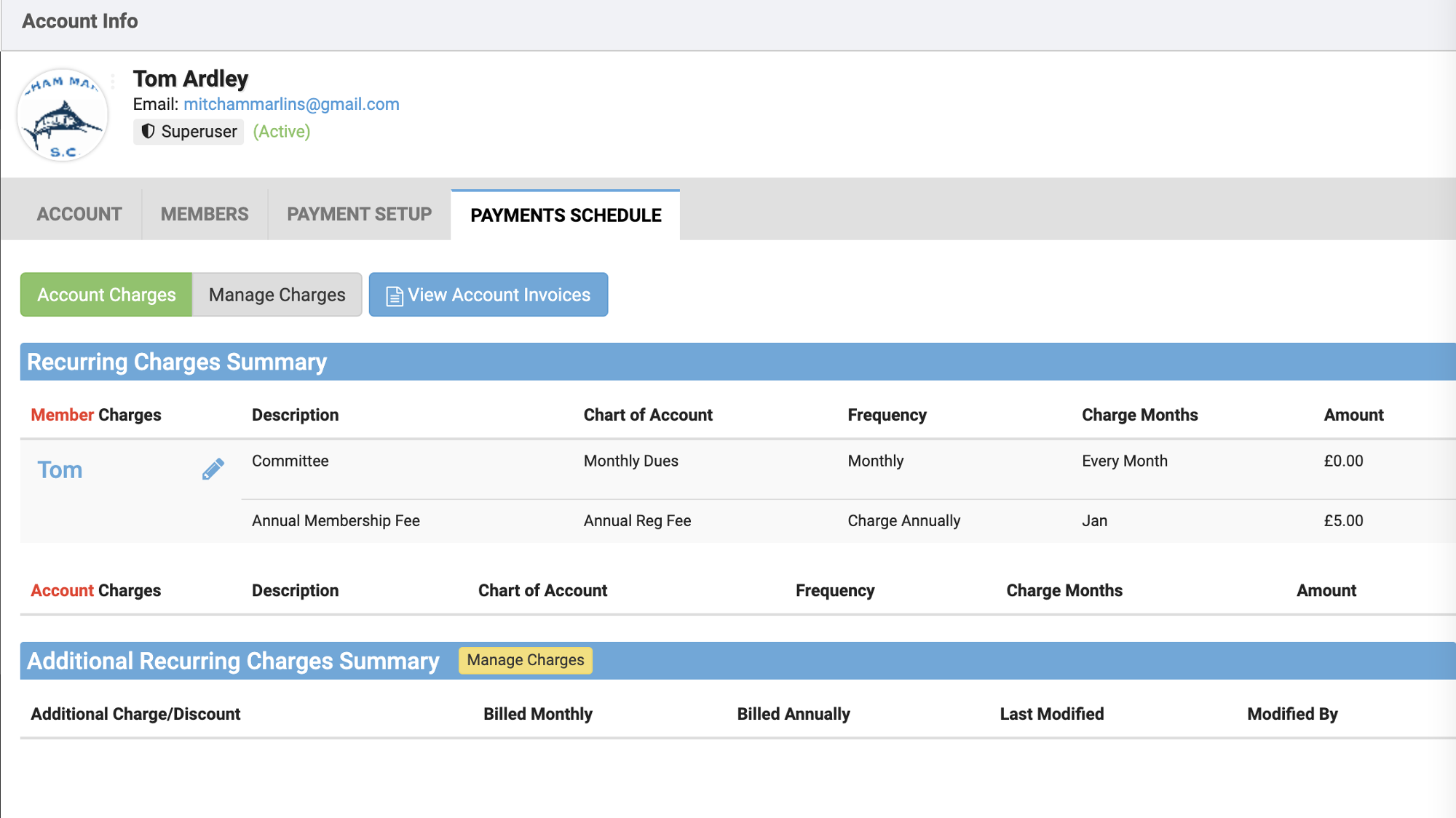Click the three-dot handle beside the avatar
Image resolution: width=1456 pixels, height=818 pixels.
point(113,80)
